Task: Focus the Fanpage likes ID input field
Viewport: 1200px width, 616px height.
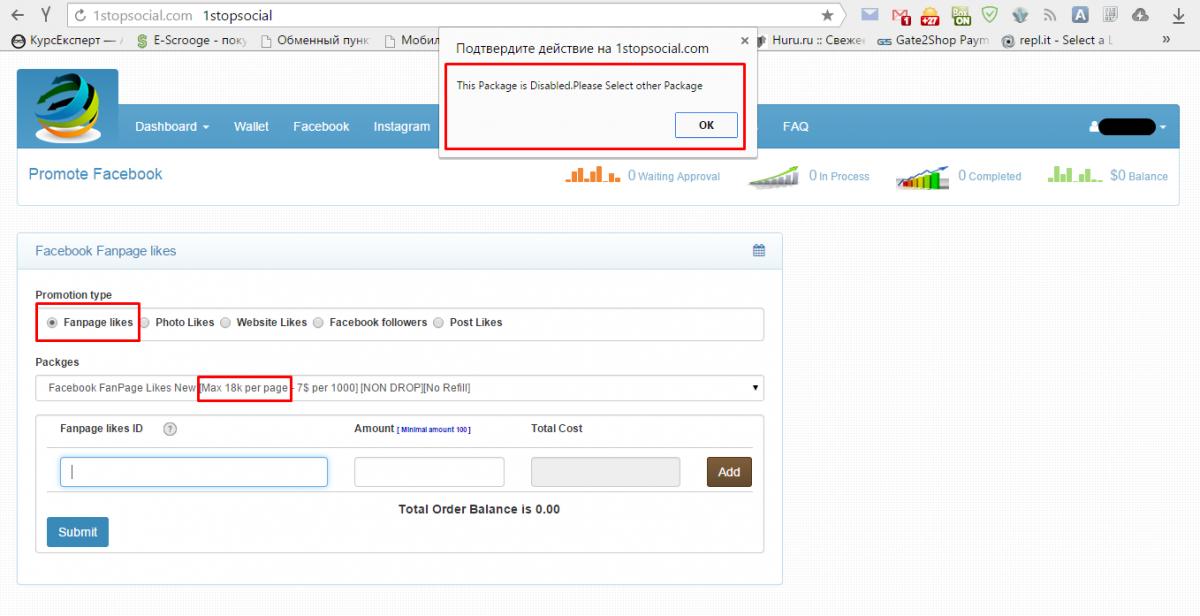Action: coord(194,472)
